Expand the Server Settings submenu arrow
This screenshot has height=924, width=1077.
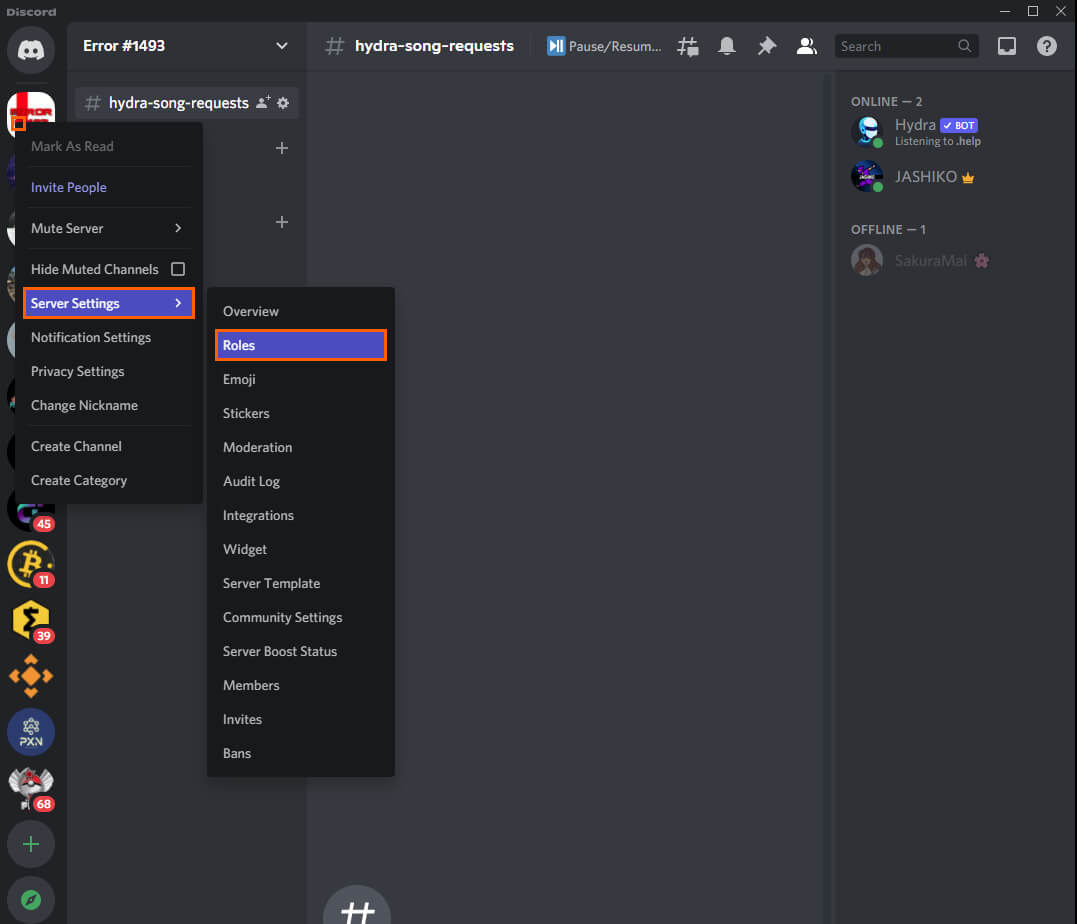pyautogui.click(x=178, y=303)
